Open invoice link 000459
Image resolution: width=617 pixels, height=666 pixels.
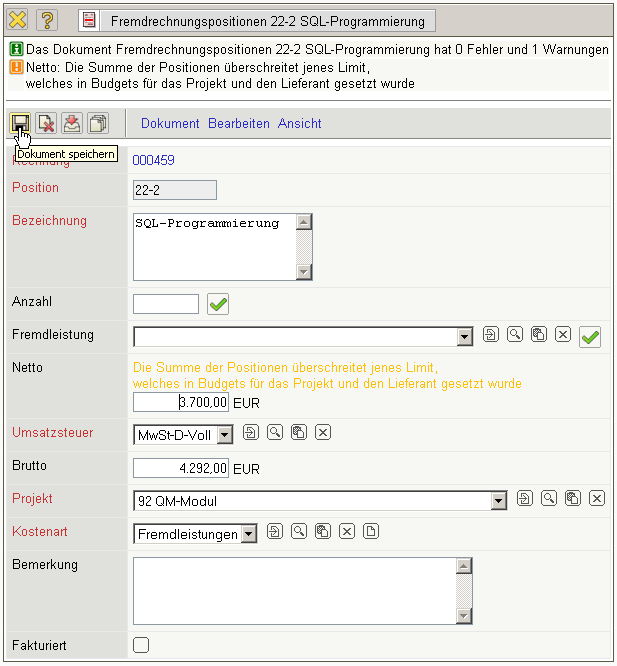[153, 160]
